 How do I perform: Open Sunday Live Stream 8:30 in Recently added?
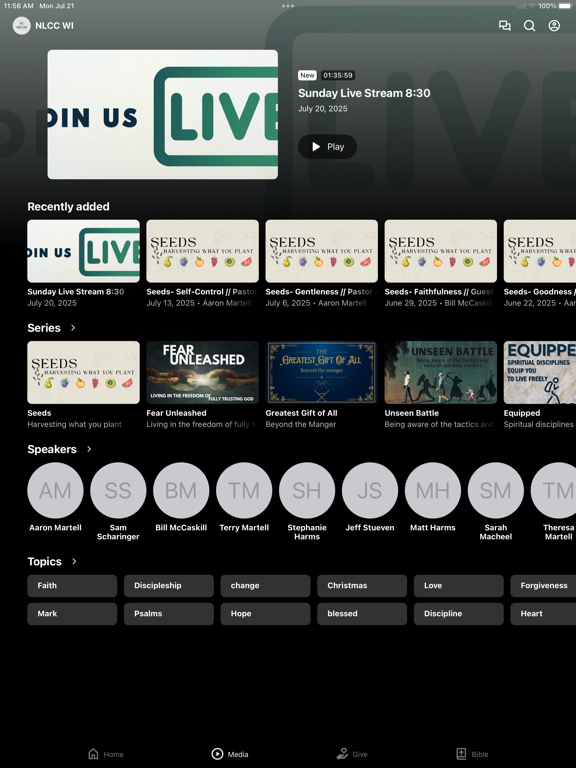coord(83,251)
